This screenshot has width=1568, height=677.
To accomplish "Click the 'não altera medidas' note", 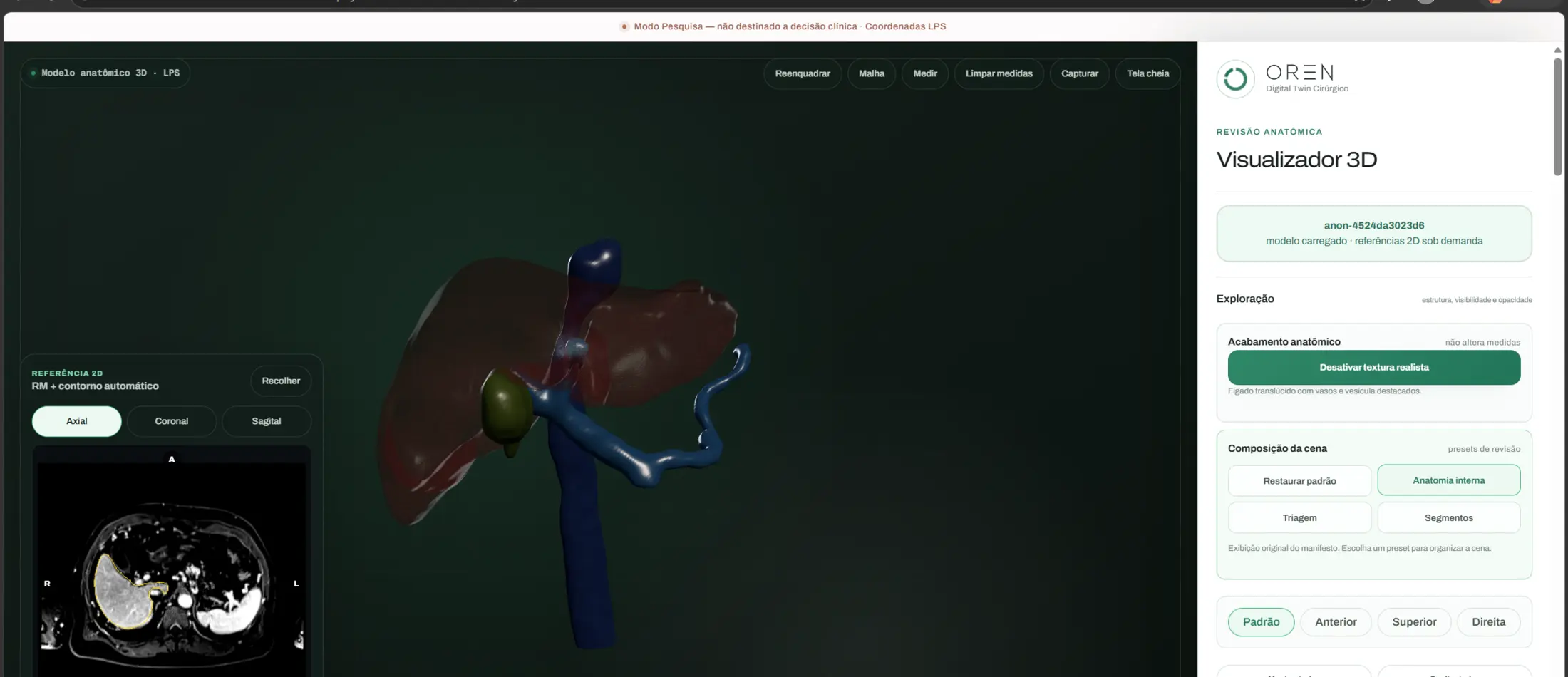I will (1482, 343).
